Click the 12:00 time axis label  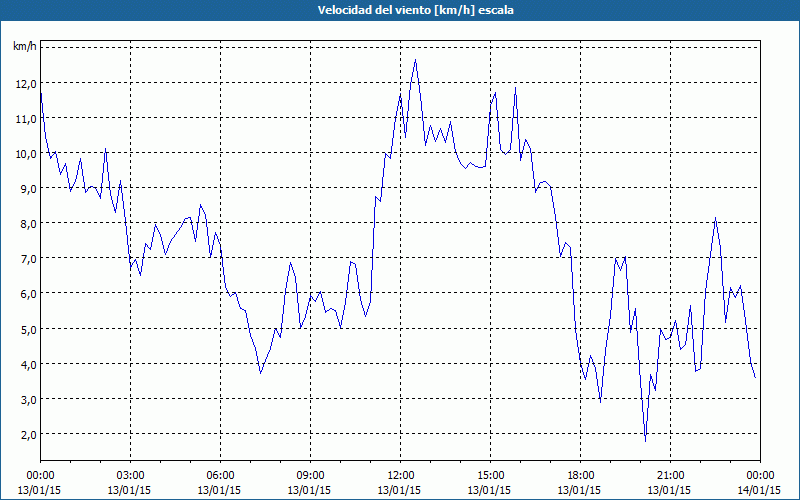click(401, 476)
